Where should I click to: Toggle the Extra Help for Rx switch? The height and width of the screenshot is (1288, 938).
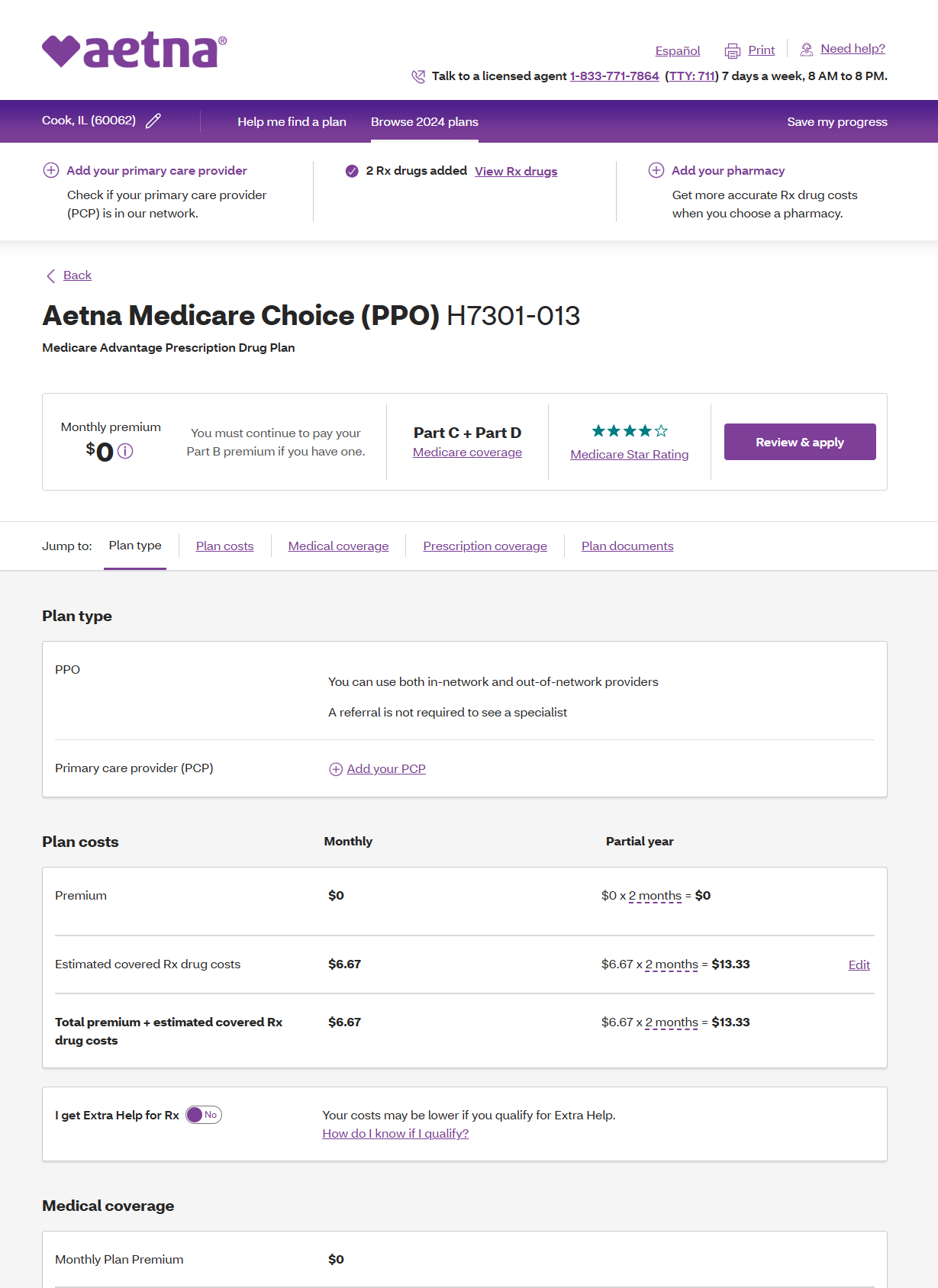click(204, 1115)
